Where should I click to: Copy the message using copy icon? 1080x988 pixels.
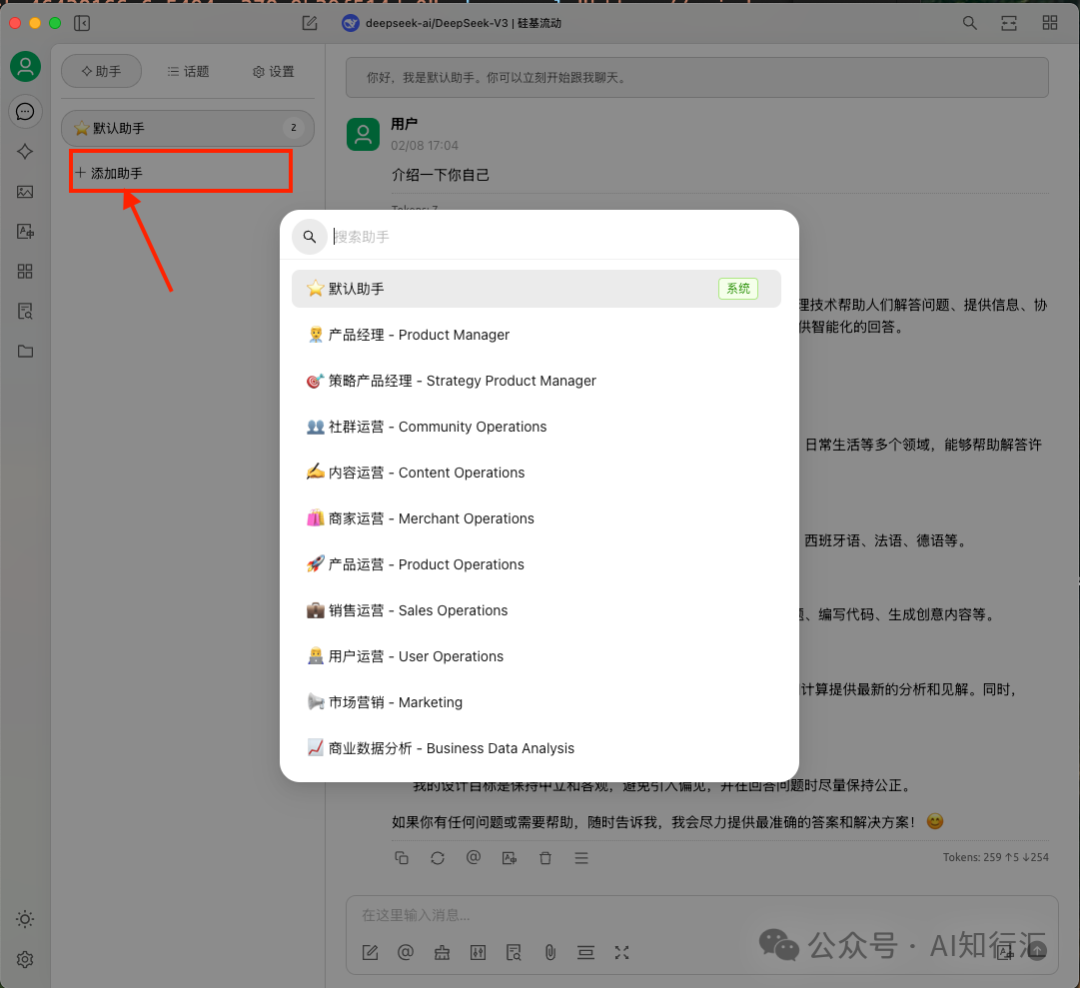(x=402, y=858)
